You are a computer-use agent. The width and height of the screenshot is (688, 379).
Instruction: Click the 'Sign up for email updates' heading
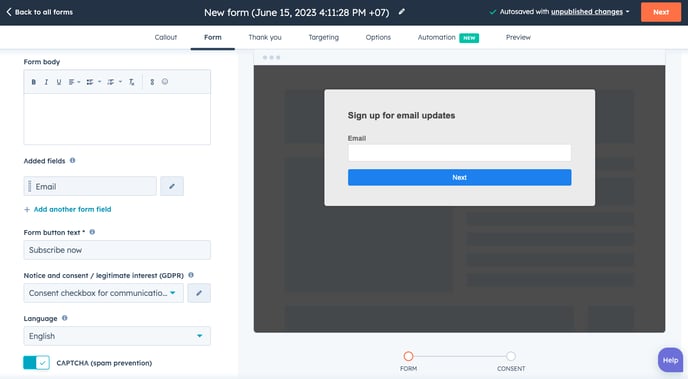[401, 115]
